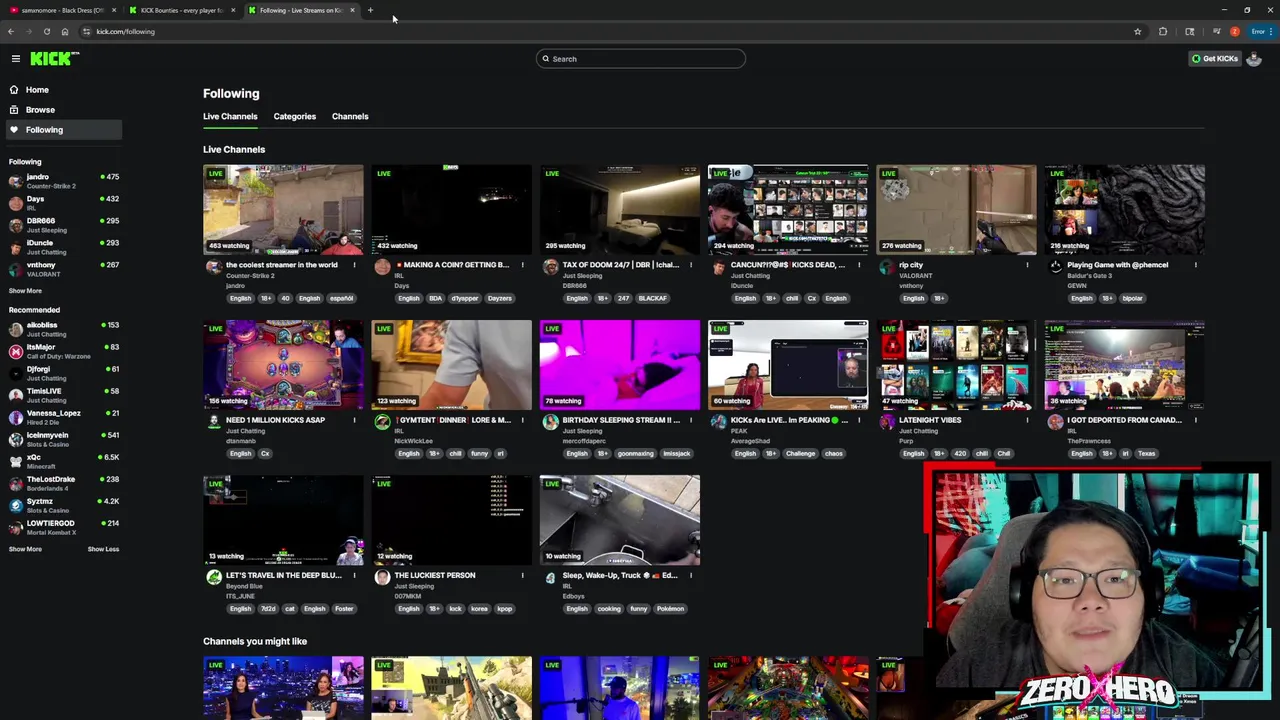Open 'the coolest streamer in the world' stream thumbnail
Viewport: 1280px width, 720px height.
pyautogui.click(x=283, y=210)
